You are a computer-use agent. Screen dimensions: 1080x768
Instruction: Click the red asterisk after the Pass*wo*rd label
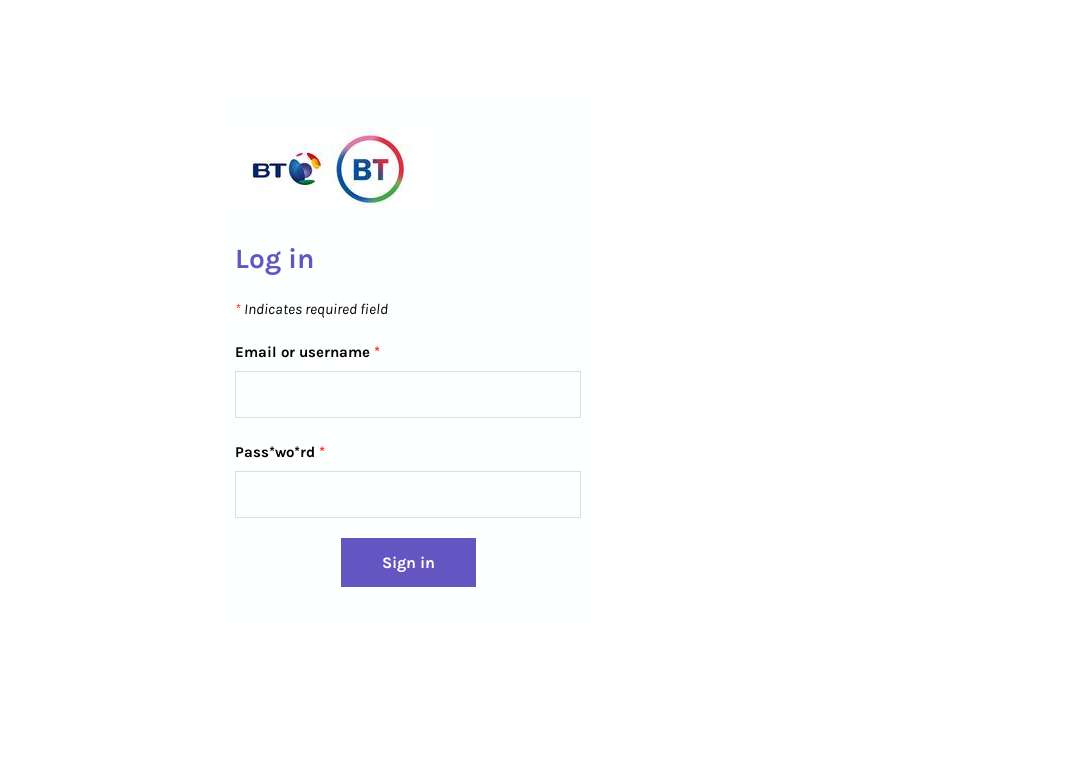322,450
